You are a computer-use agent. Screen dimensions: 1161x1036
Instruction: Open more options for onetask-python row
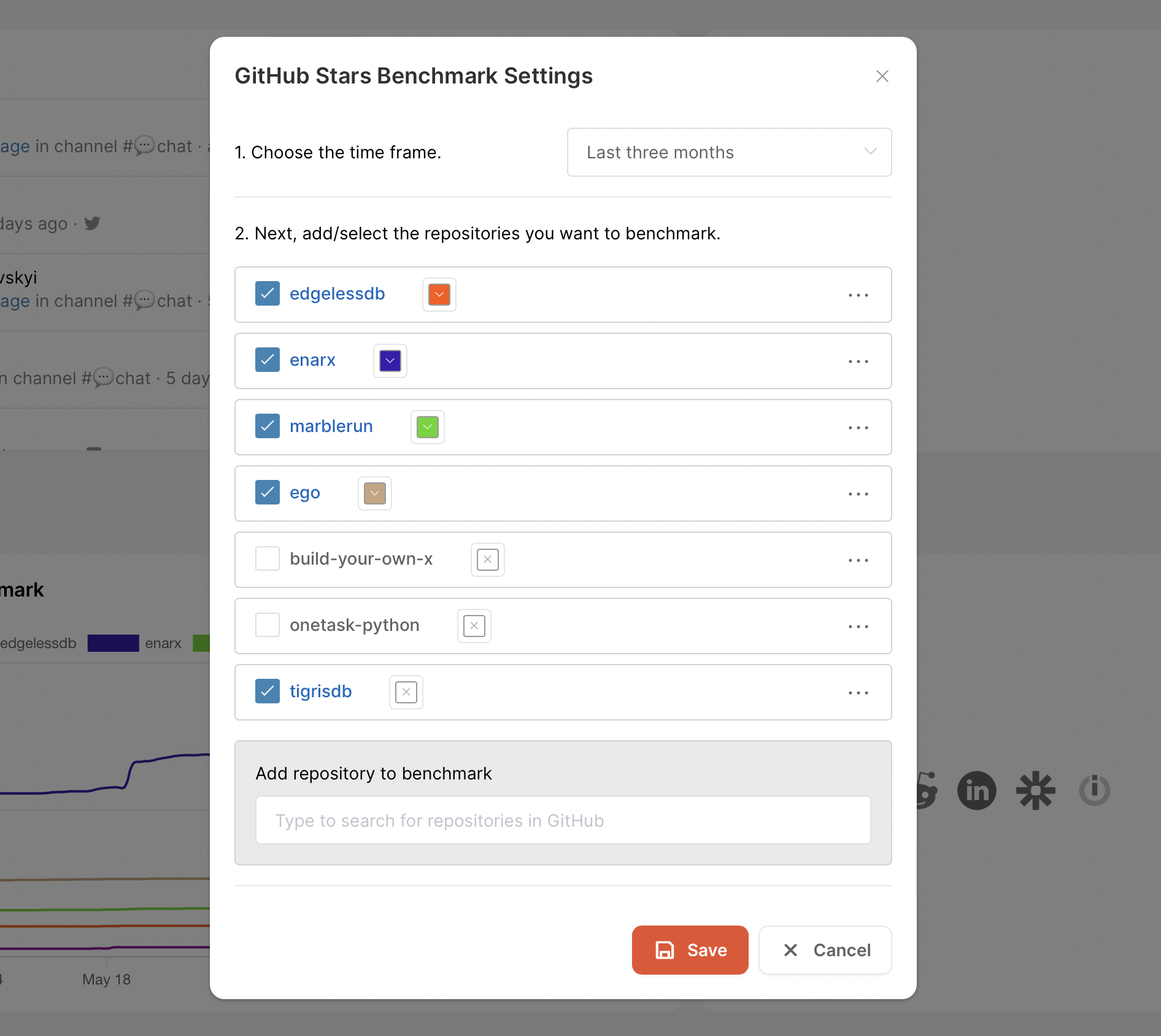point(858,627)
